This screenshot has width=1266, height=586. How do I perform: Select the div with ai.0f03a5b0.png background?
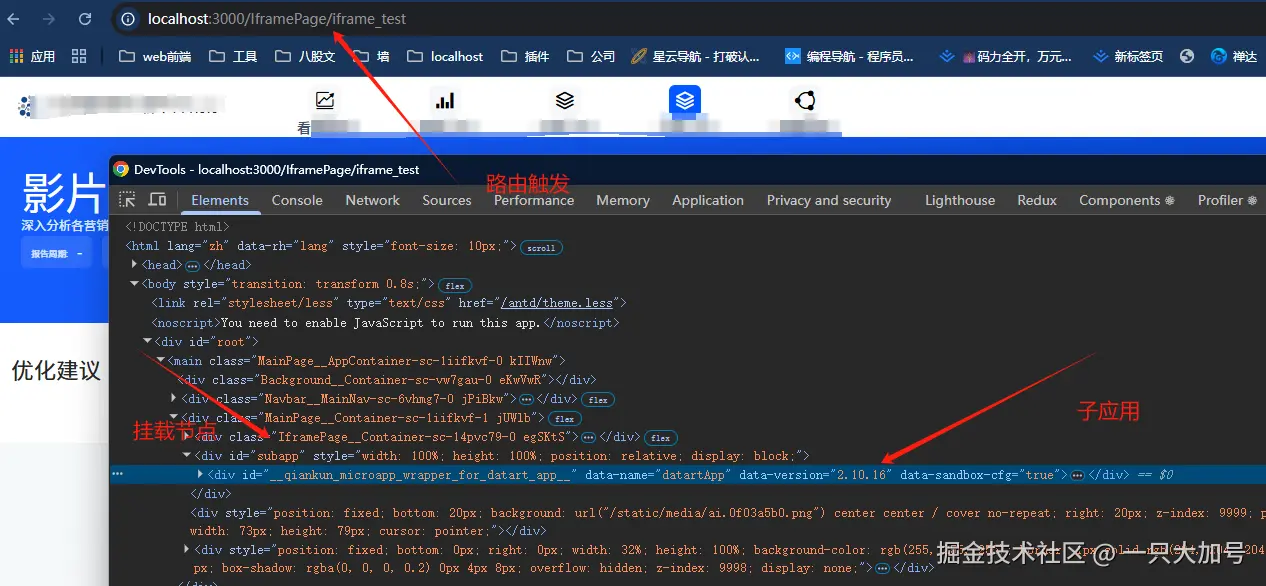coord(728,522)
